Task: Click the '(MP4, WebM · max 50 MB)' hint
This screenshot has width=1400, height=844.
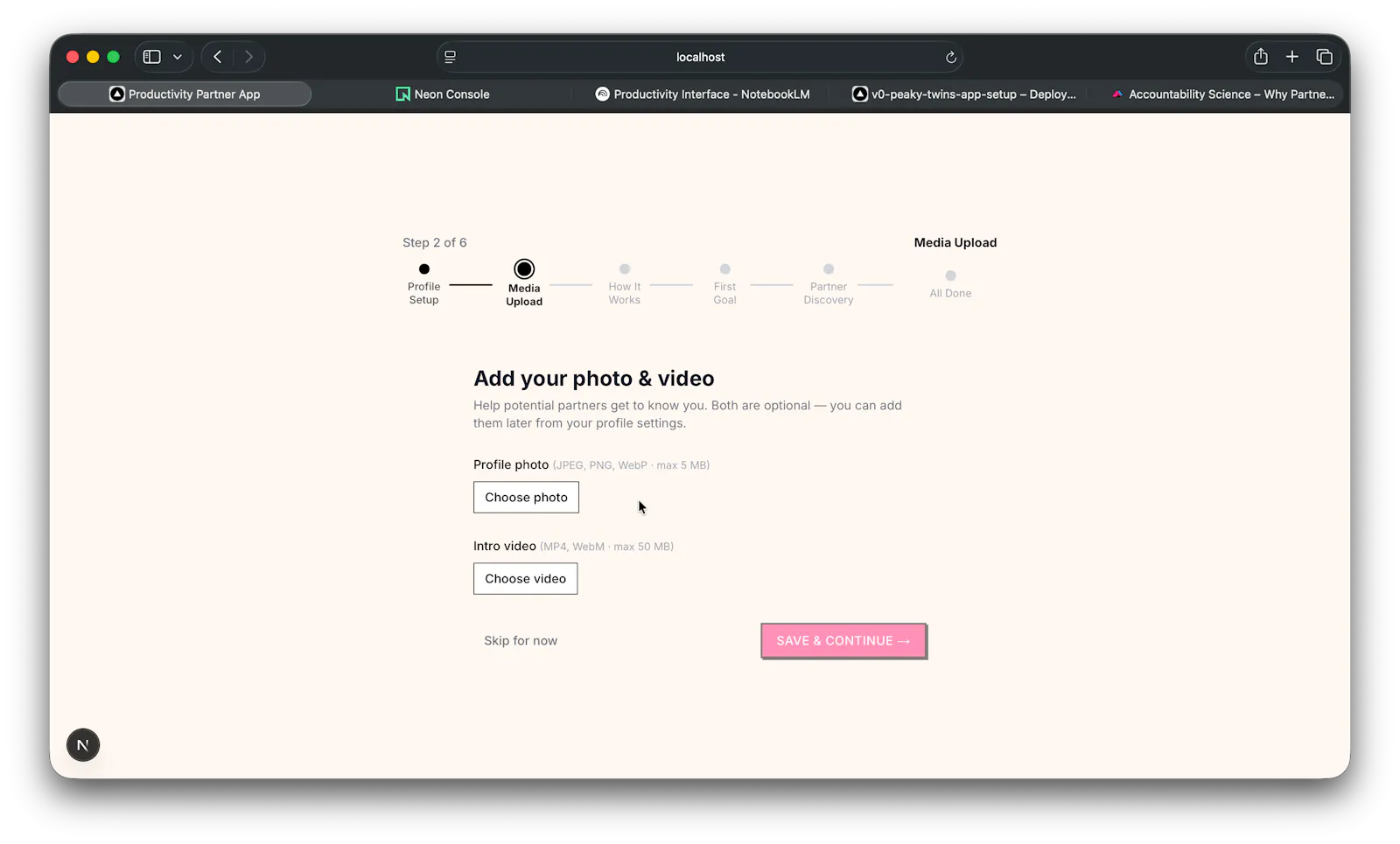Action: point(606,547)
